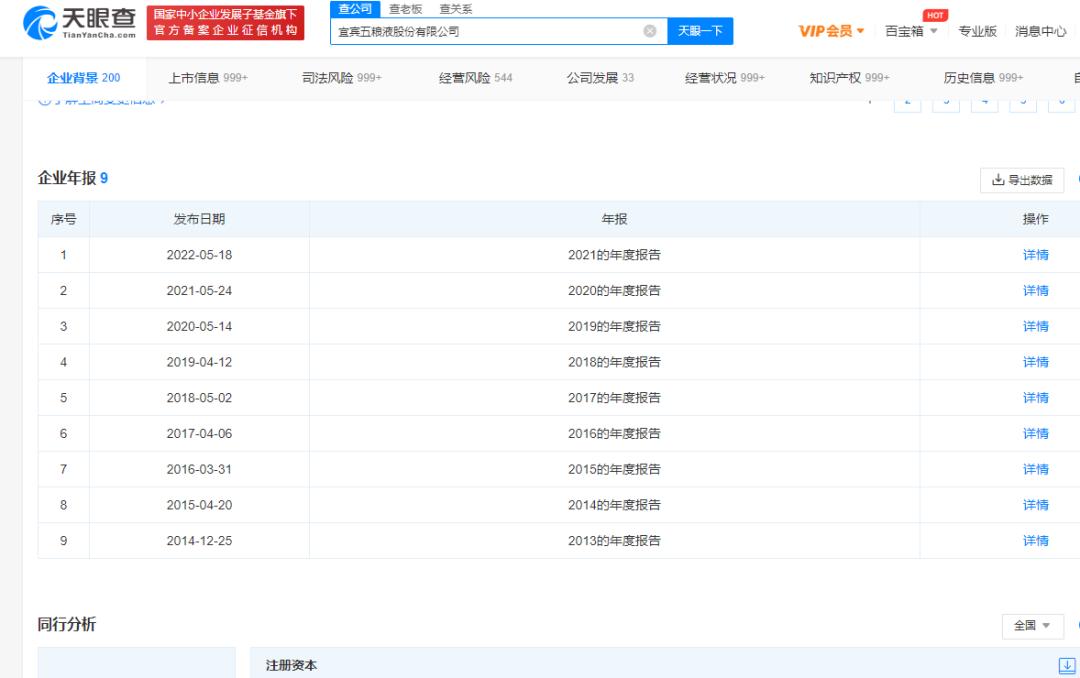Click the 发布日期 column header

pos(199,219)
